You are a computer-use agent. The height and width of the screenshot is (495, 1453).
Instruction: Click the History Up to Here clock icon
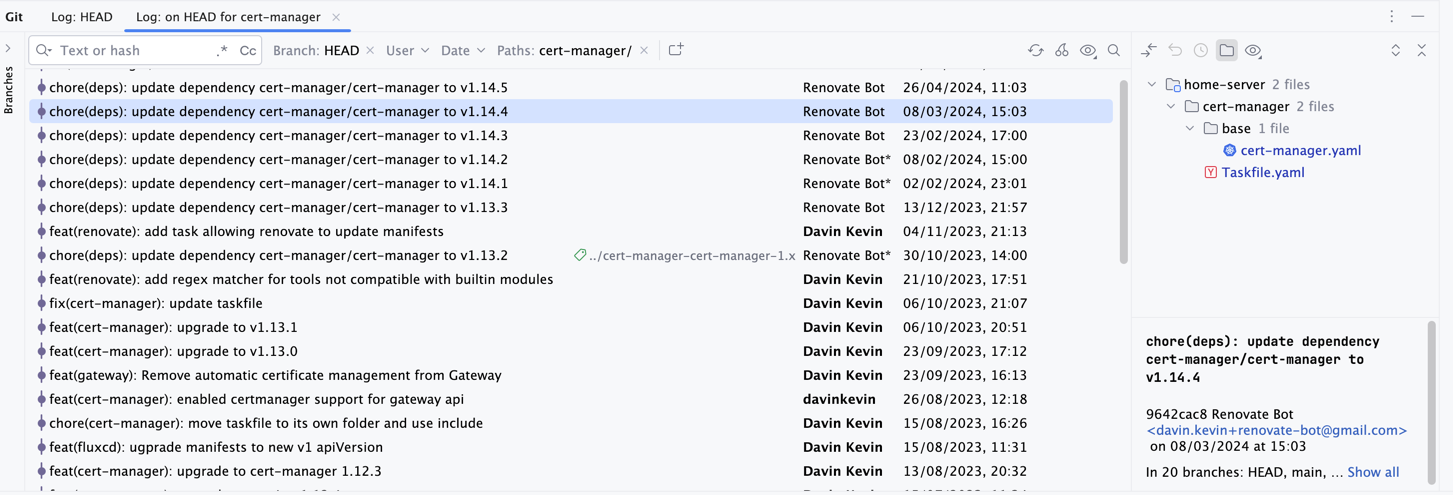pos(1201,50)
